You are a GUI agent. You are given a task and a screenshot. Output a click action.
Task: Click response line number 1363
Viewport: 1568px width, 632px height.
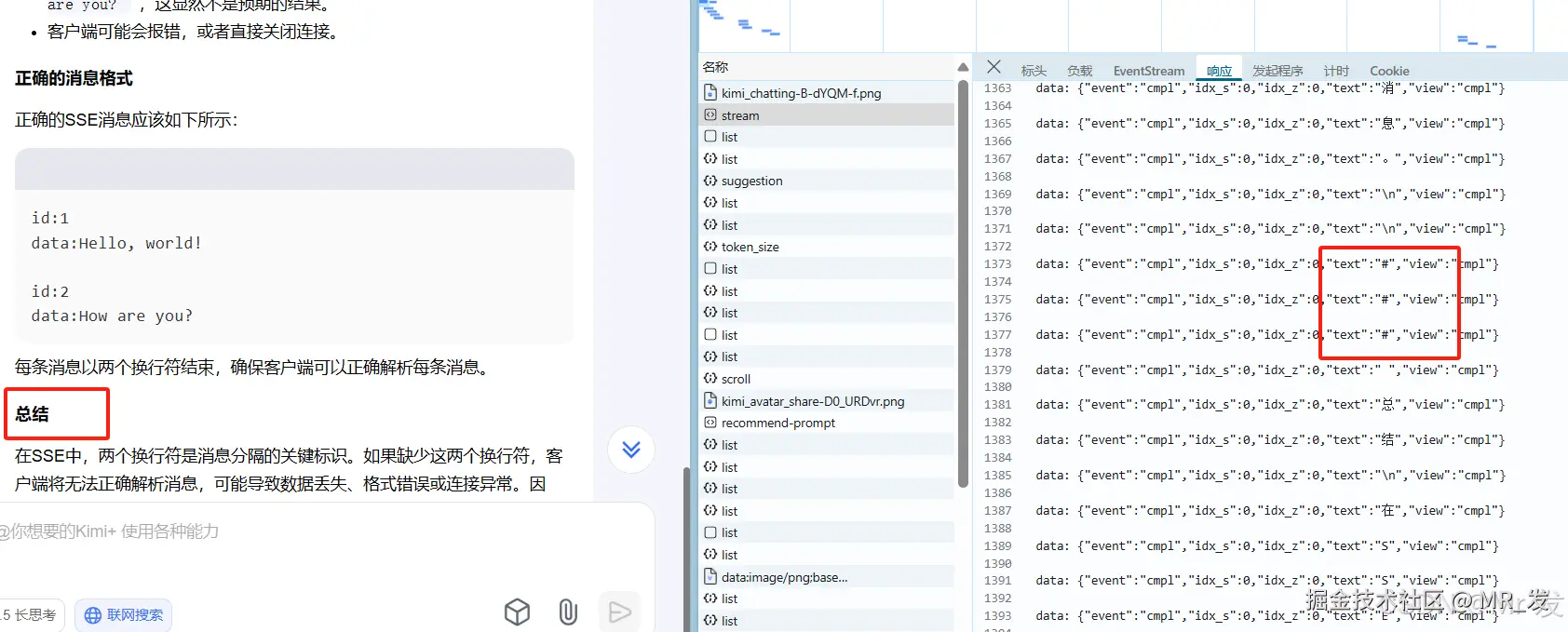[x=997, y=88]
